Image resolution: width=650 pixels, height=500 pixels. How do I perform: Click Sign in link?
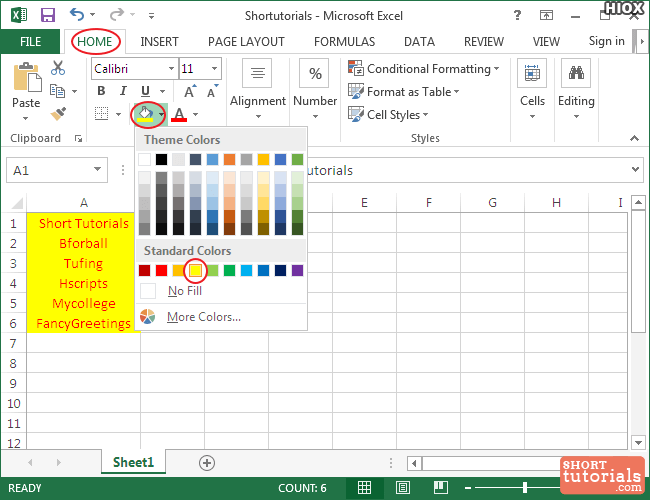pyautogui.click(x=606, y=41)
